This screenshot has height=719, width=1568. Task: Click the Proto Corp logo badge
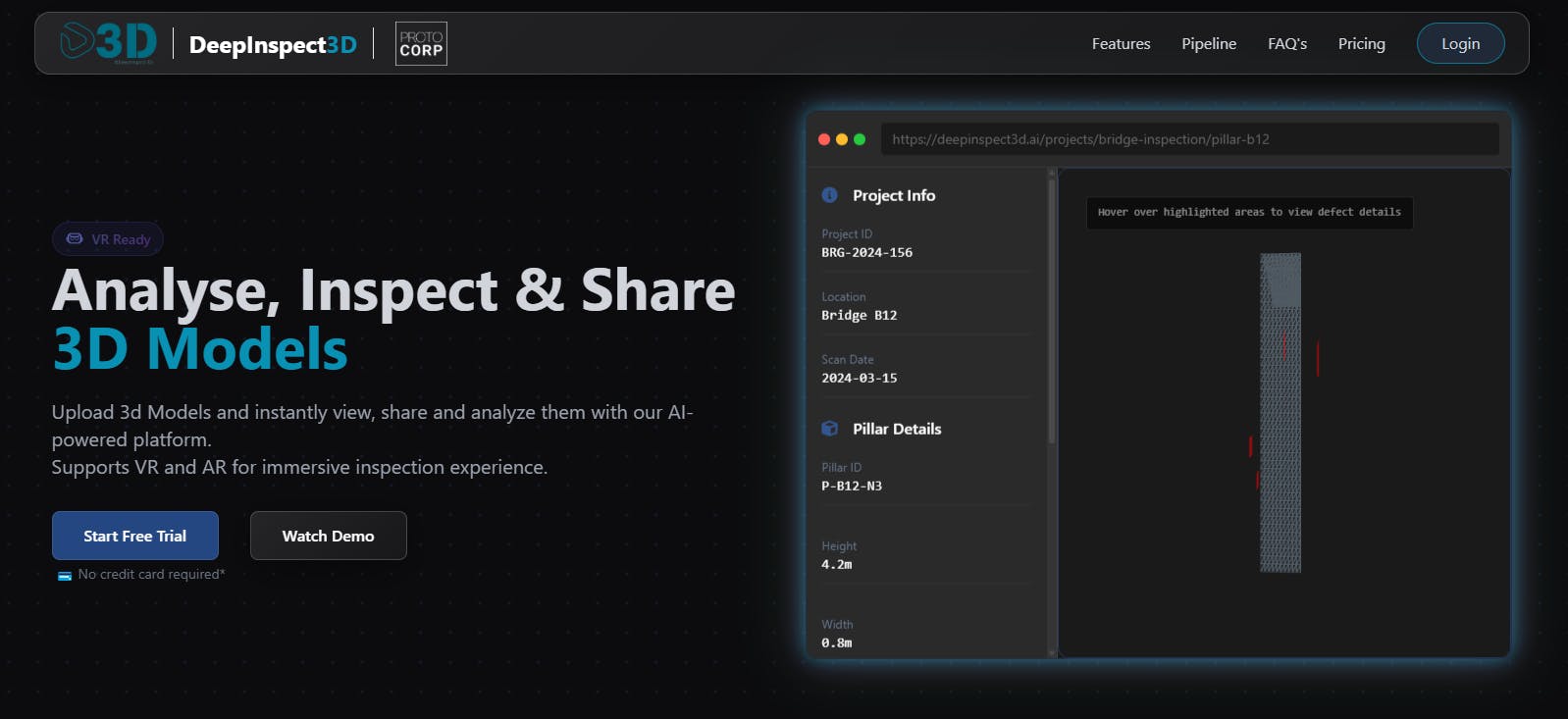click(421, 44)
